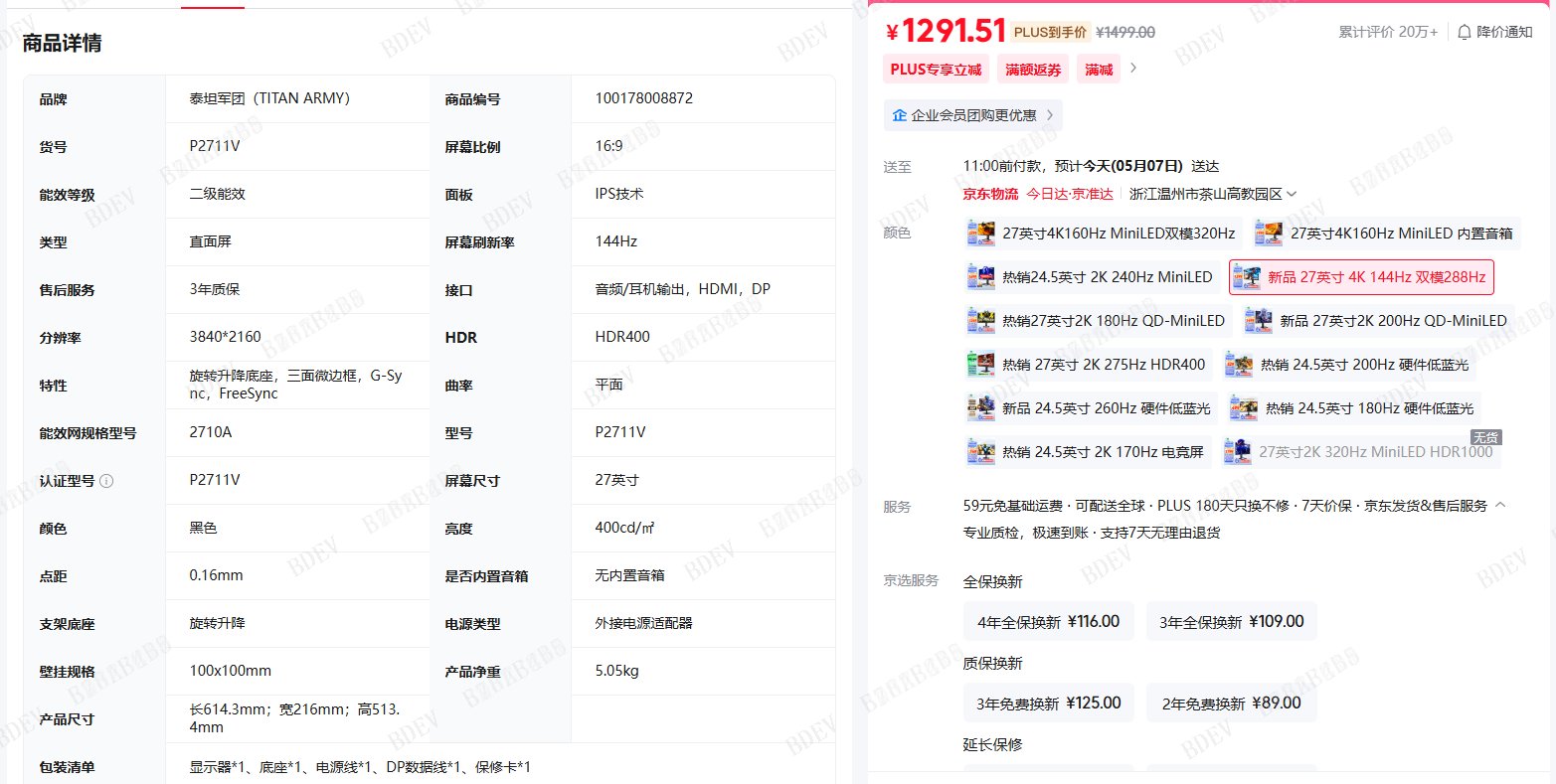
Task: Click interface value 音频/耳机输出，HDMI，DP
Action: pyautogui.click(x=683, y=289)
